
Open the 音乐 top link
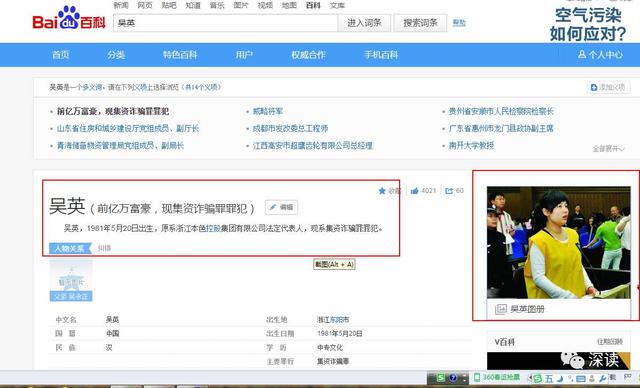217,5
